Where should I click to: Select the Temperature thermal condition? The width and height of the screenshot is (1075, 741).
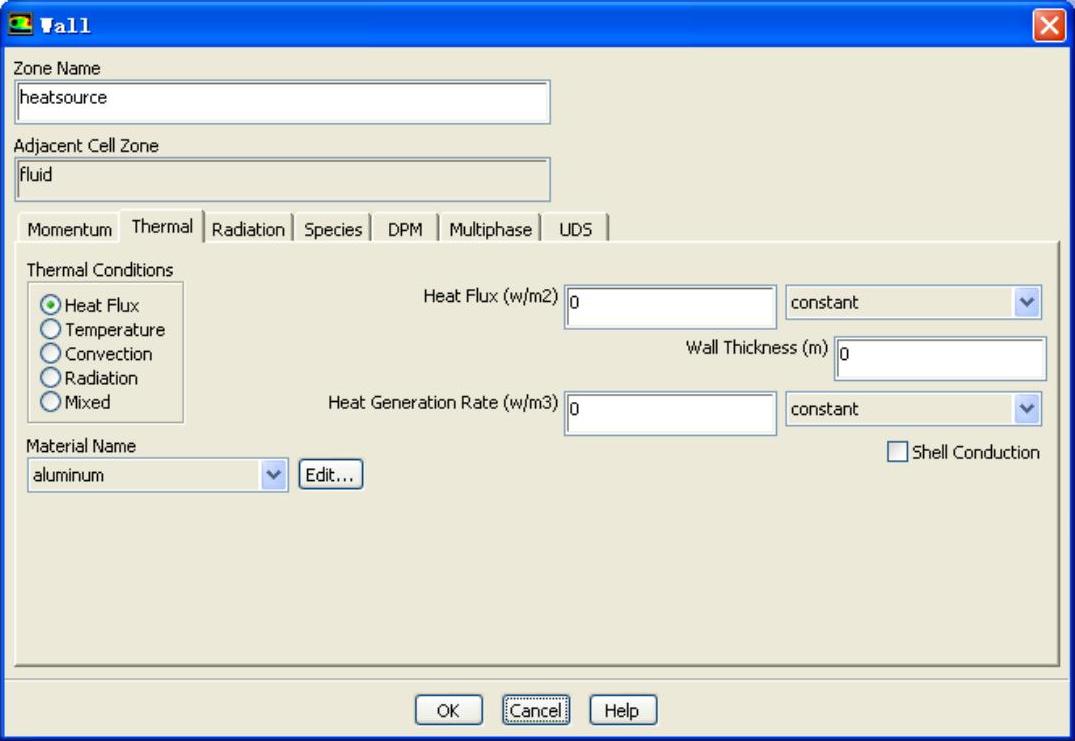tap(49, 329)
